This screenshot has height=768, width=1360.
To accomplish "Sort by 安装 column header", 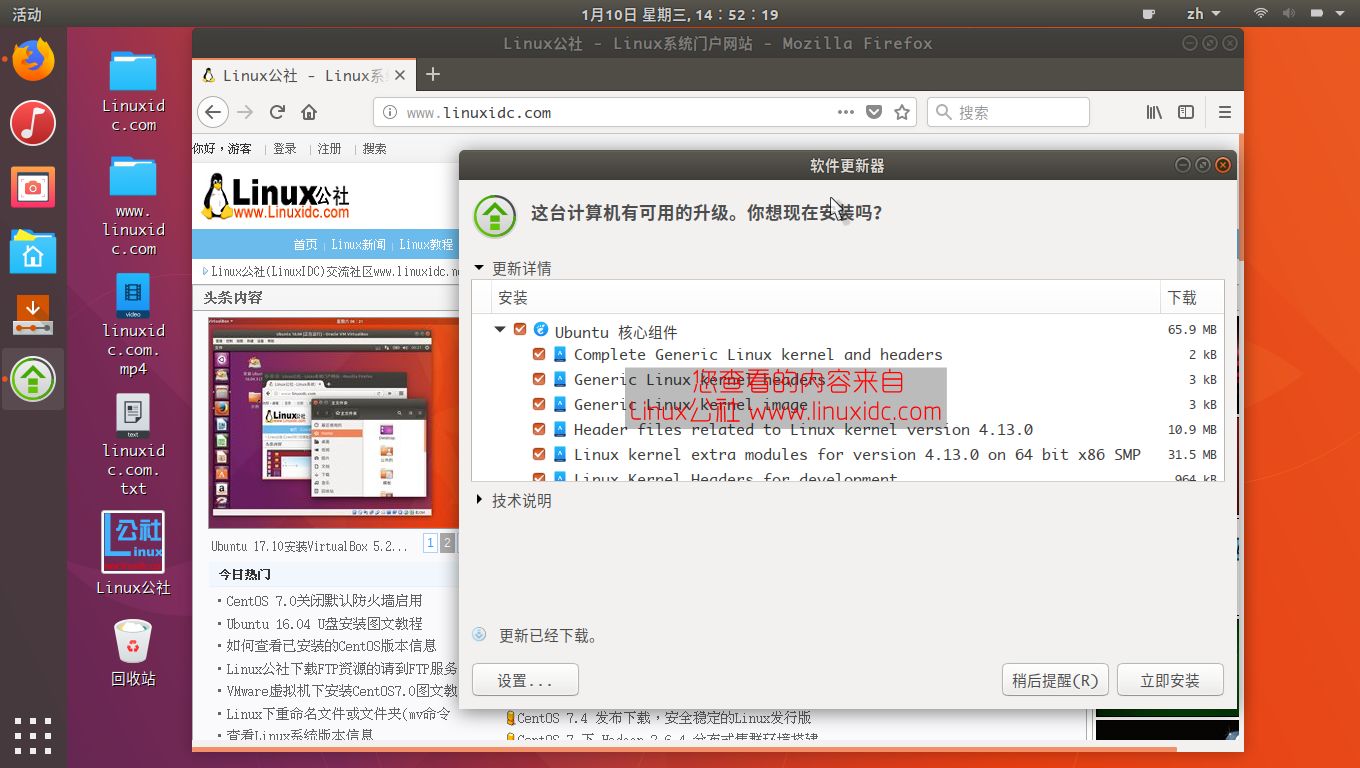I will click(x=826, y=297).
